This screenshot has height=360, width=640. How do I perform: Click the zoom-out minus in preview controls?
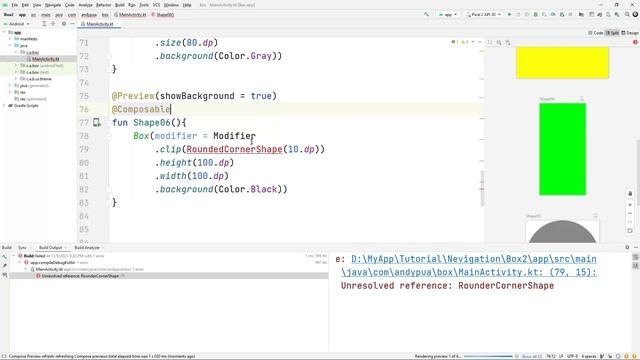click(x=630, y=213)
